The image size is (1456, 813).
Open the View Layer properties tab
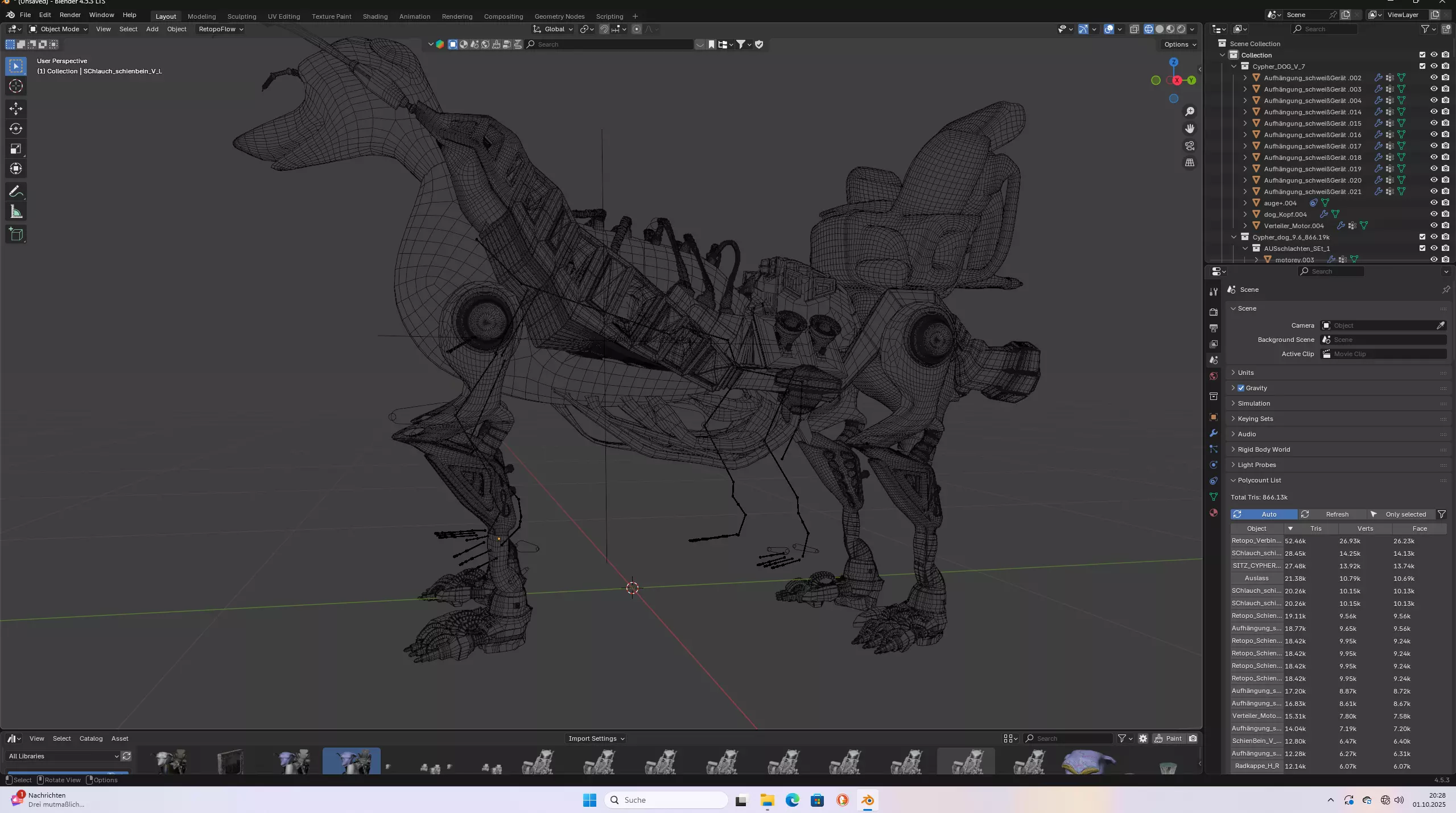click(1214, 344)
